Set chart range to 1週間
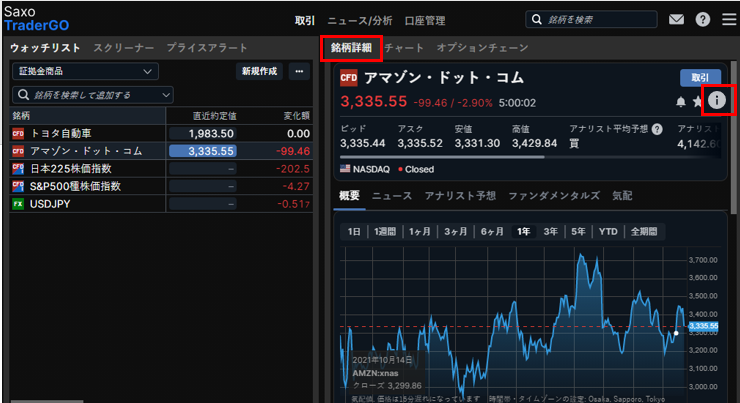The width and height of the screenshot is (740, 403). [x=385, y=232]
